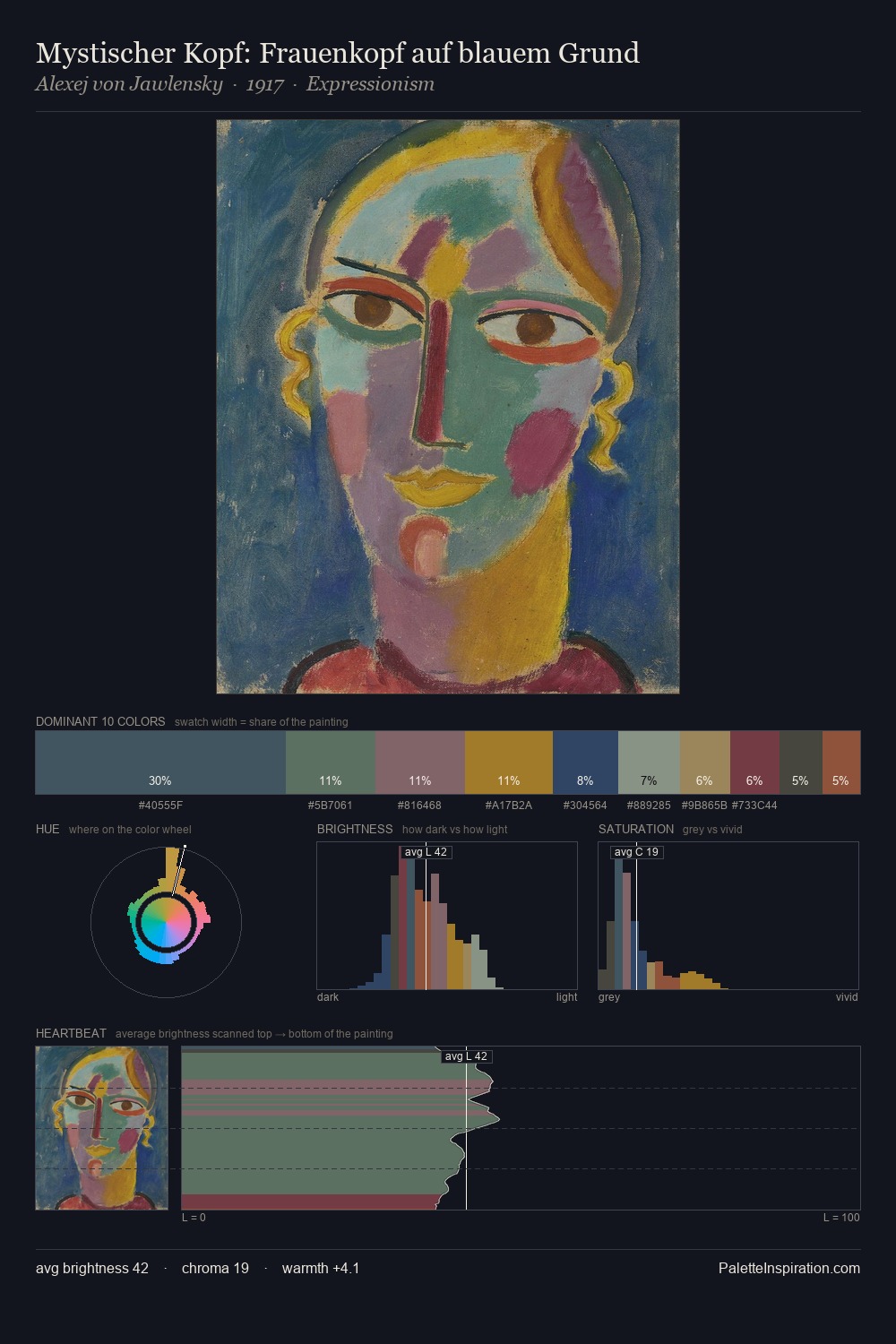Screen dimensions: 896x1344
Task: Click the year '1917' in subtitle
Action: tap(264, 84)
